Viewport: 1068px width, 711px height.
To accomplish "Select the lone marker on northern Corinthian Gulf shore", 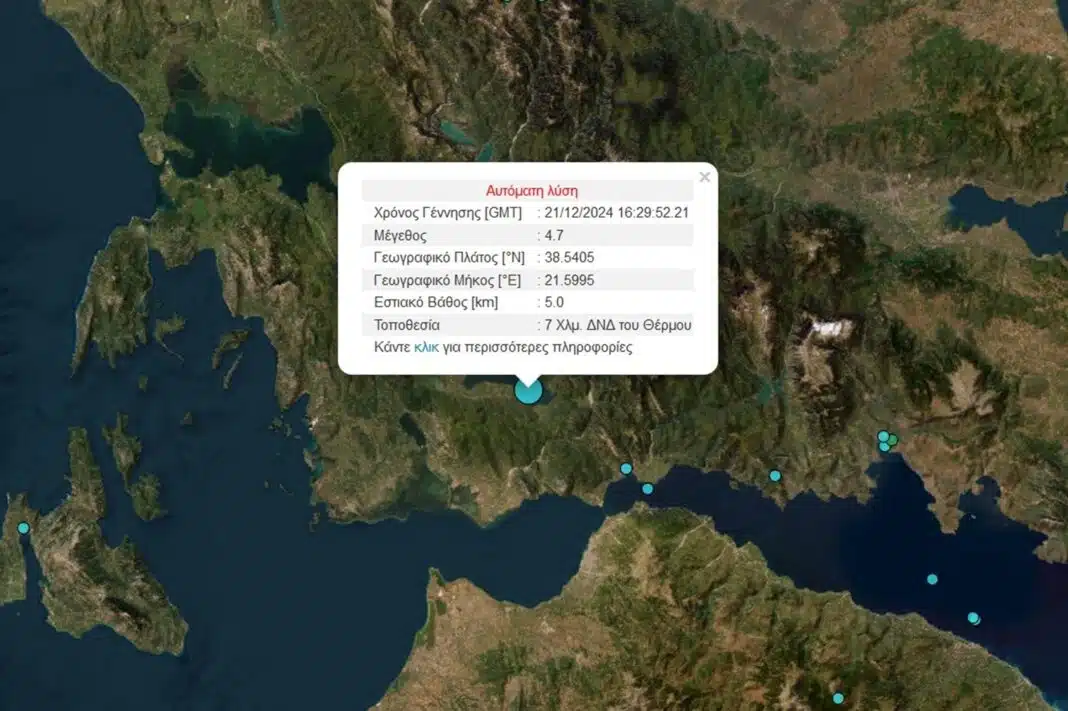I will [775, 476].
